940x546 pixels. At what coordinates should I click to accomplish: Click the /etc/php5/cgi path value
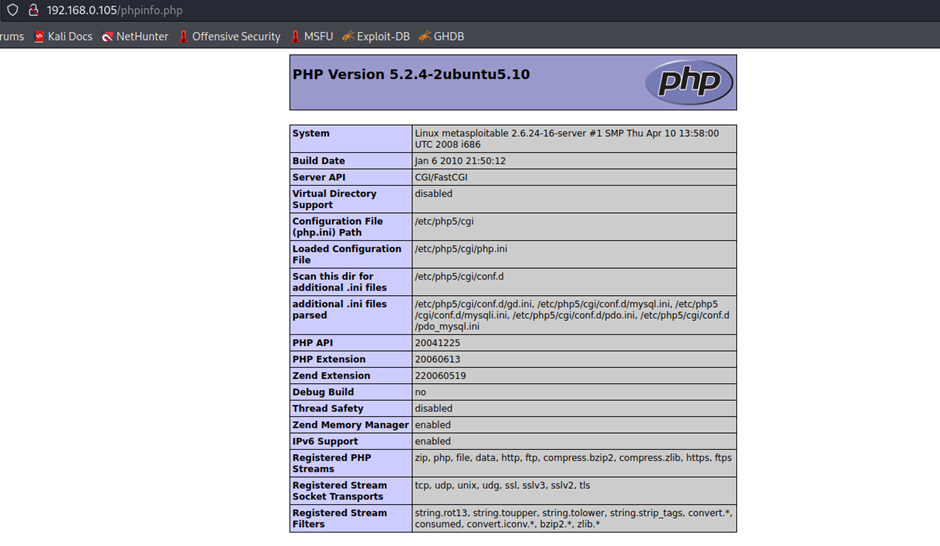coord(444,221)
